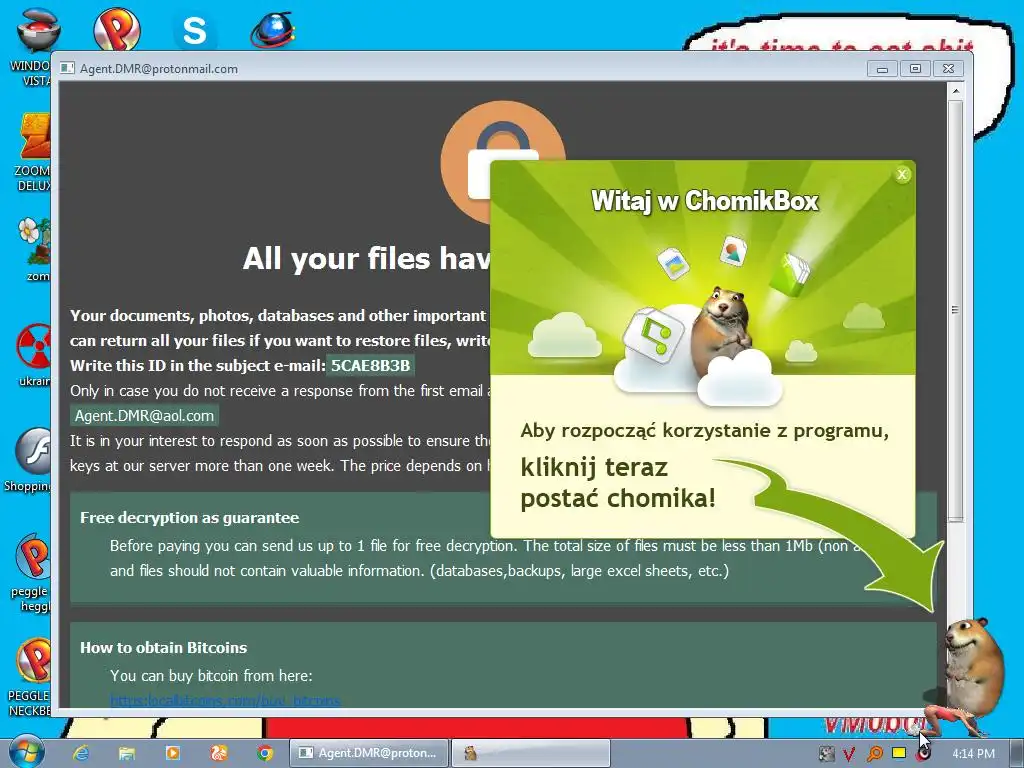The width and height of the screenshot is (1024, 768).
Task: Click the 'All your files hav' headline
Action: coord(366,259)
